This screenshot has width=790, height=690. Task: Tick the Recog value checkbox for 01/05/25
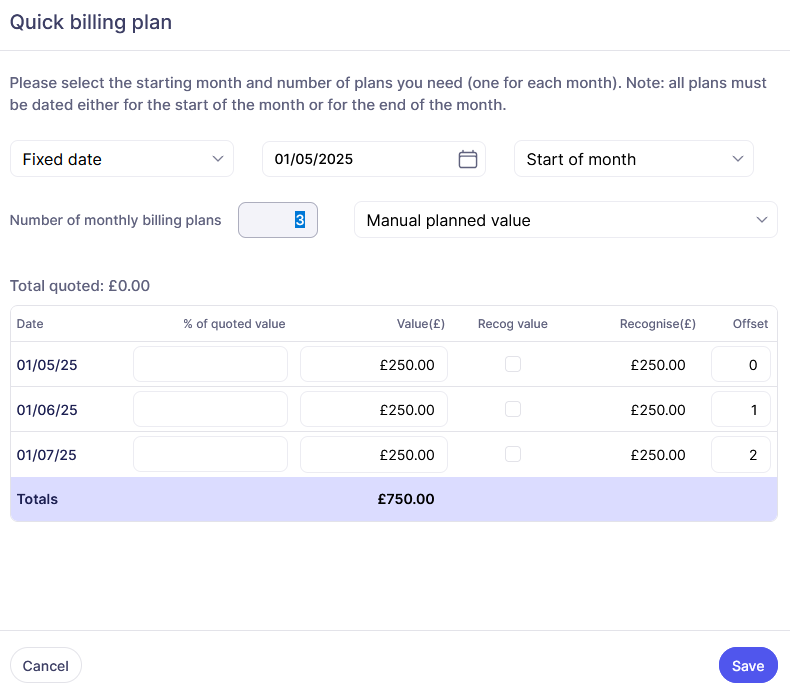pyautogui.click(x=513, y=365)
